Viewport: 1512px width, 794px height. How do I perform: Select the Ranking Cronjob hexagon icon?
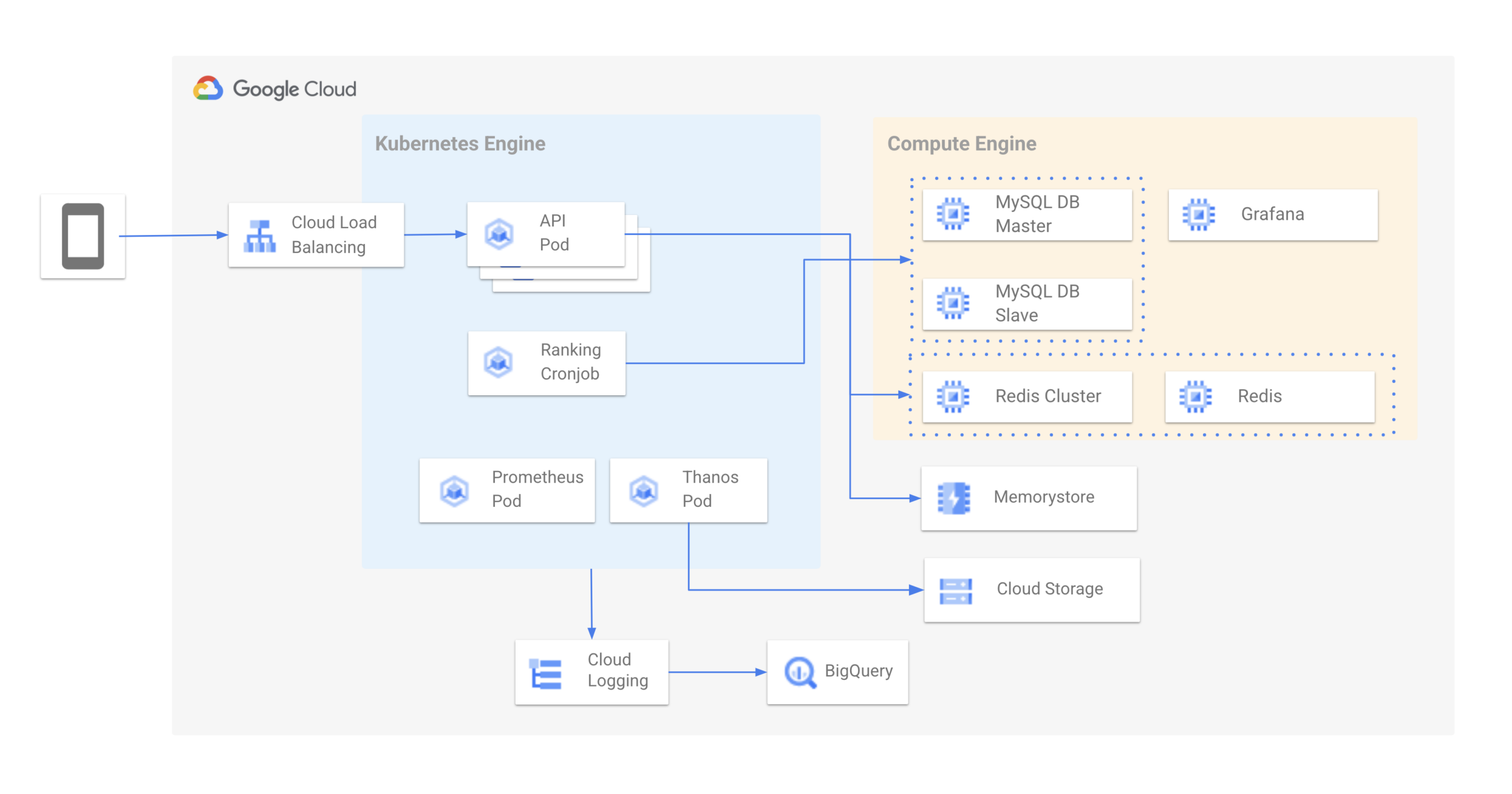coord(498,362)
